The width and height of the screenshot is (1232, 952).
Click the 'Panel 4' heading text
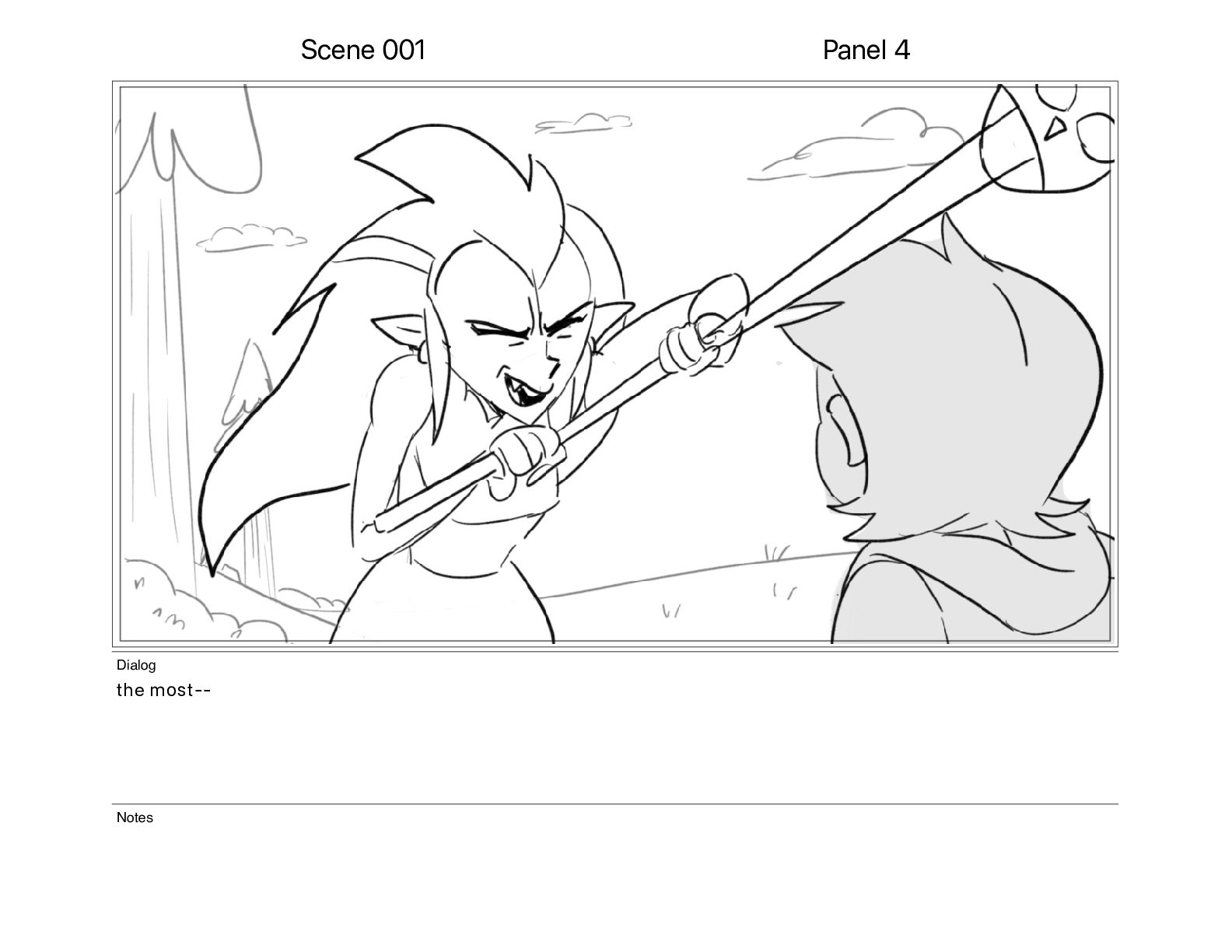(x=866, y=50)
